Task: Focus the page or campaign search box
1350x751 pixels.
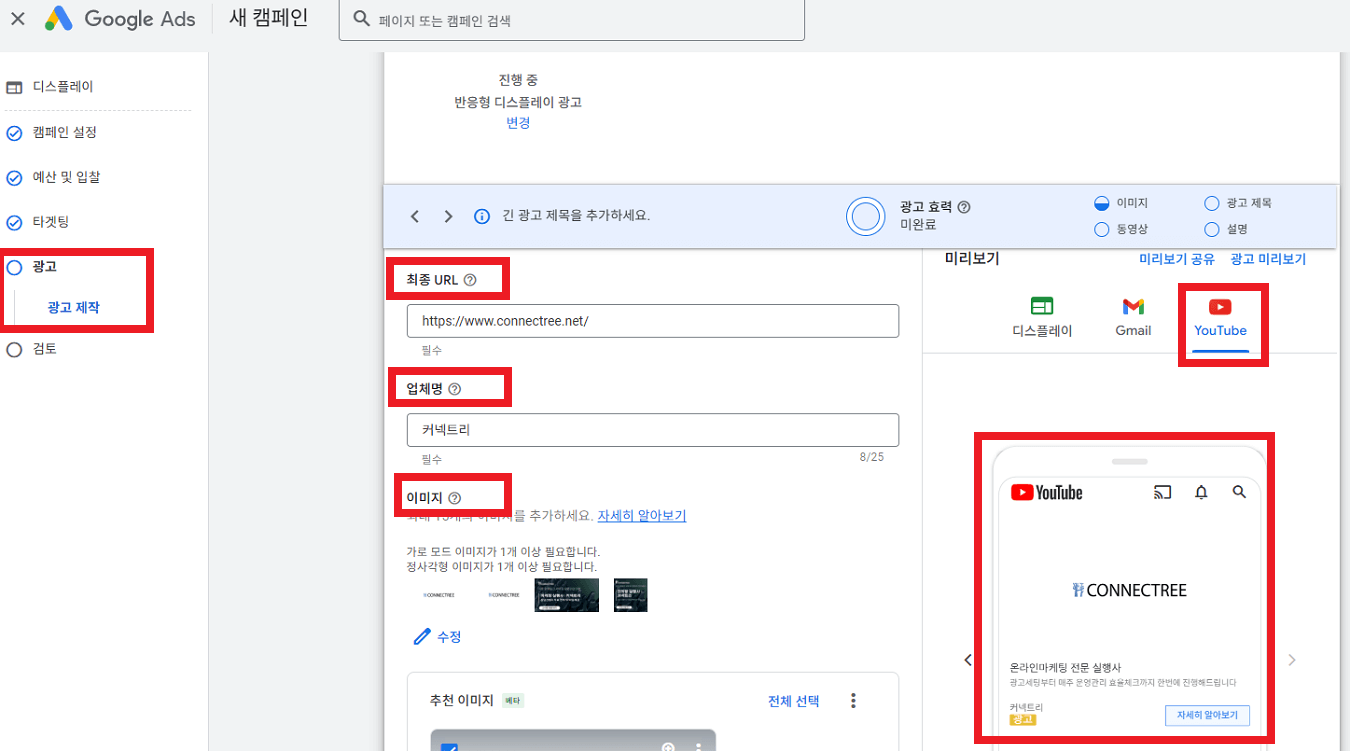Action: (x=572, y=20)
